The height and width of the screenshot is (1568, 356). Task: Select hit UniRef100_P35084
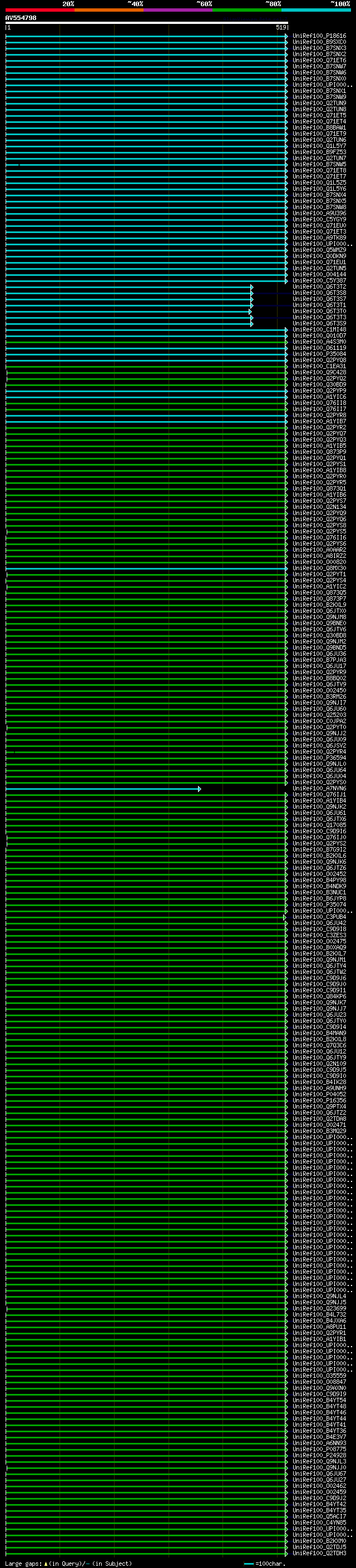(x=319, y=354)
